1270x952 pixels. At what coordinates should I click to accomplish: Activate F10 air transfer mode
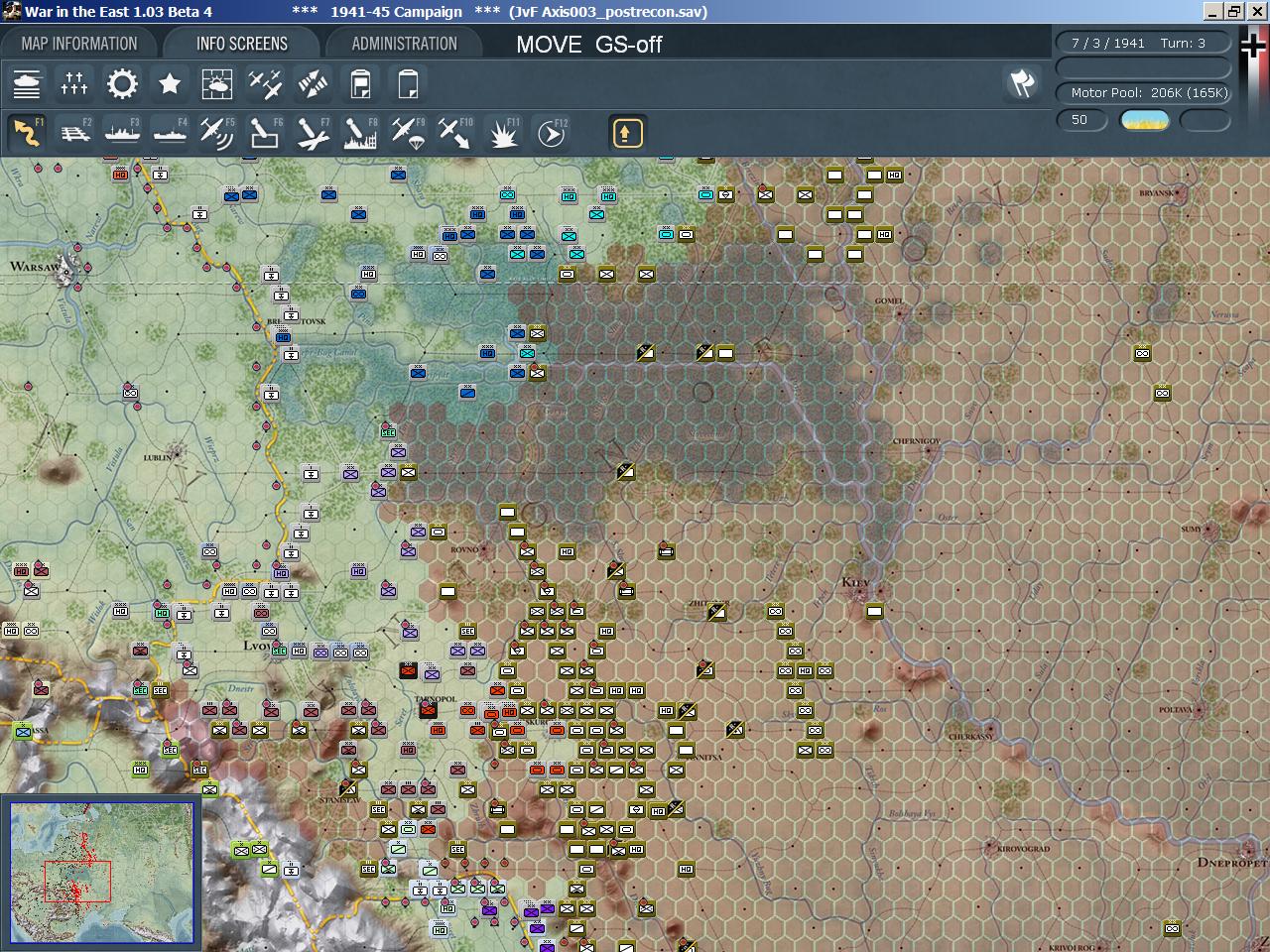(x=455, y=133)
